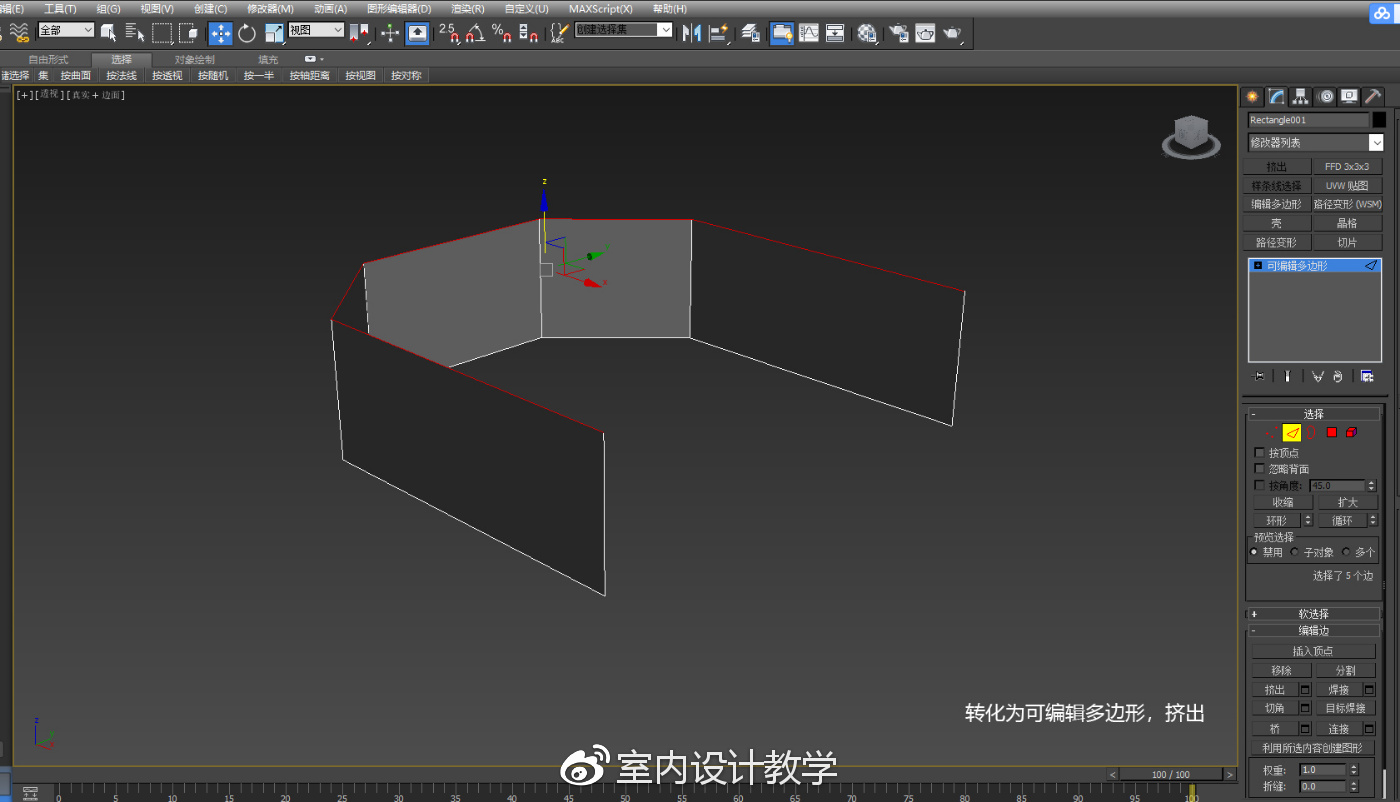Activate the Element sub-object icon
This screenshot has height=802, width=1400.
[1352, 432]
